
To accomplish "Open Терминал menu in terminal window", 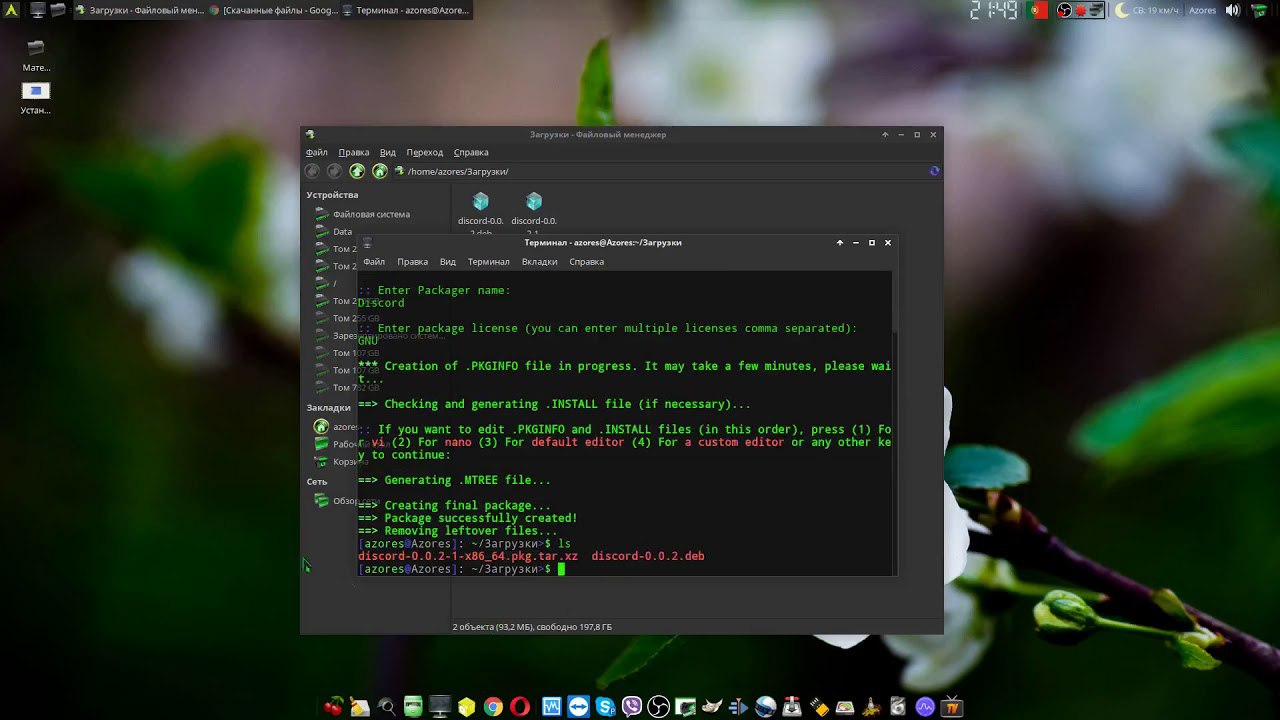I will click(x=488, y=261).
